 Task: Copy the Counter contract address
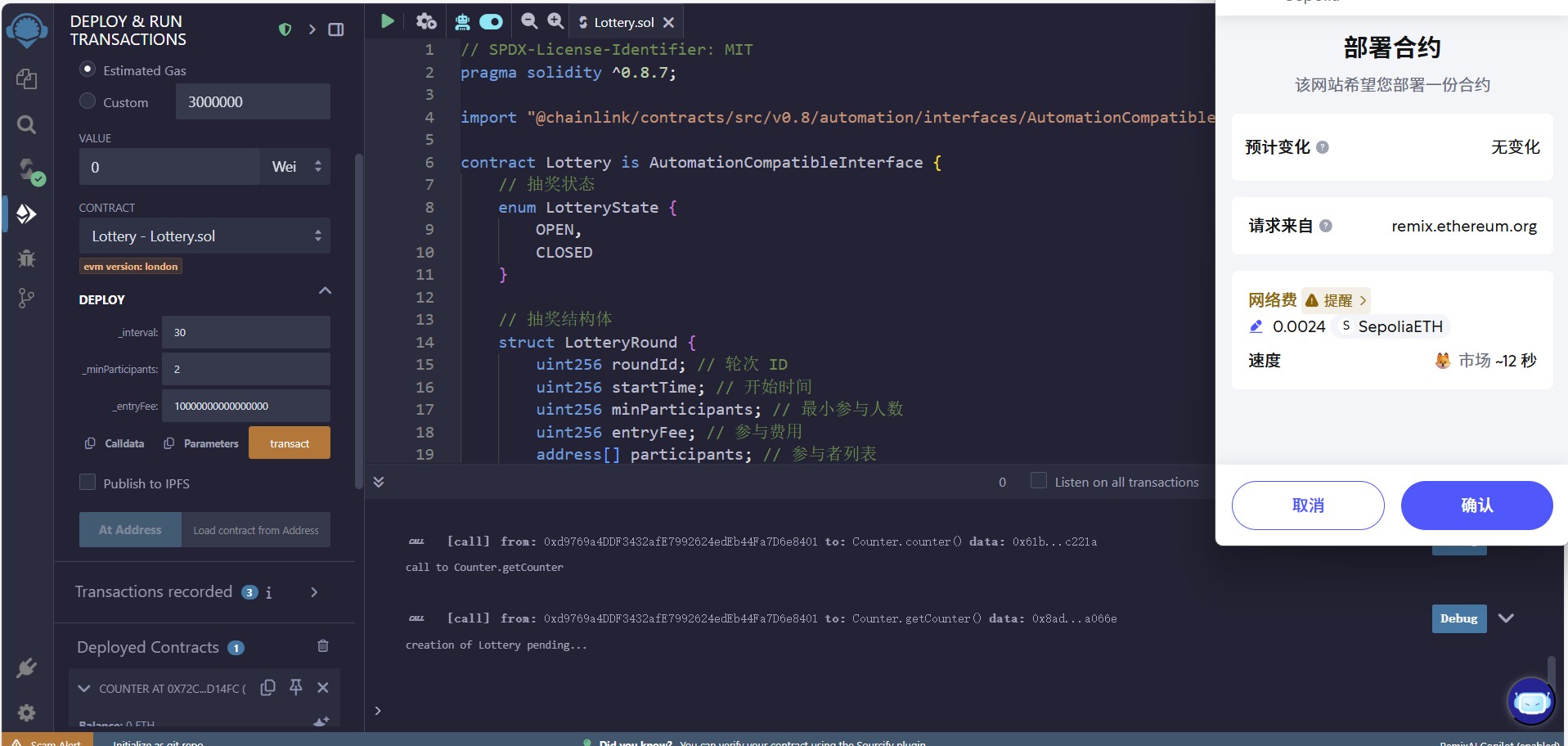[267, 688]
